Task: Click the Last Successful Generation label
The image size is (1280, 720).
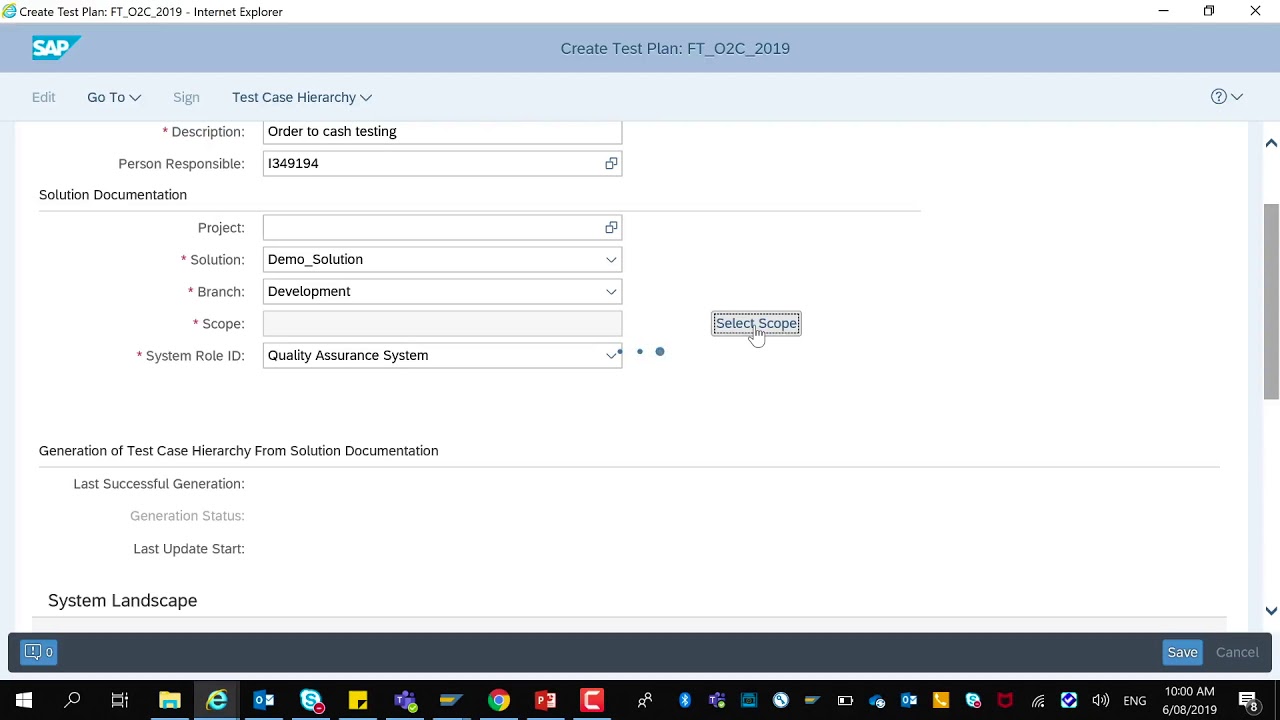Action: (158, 483)
